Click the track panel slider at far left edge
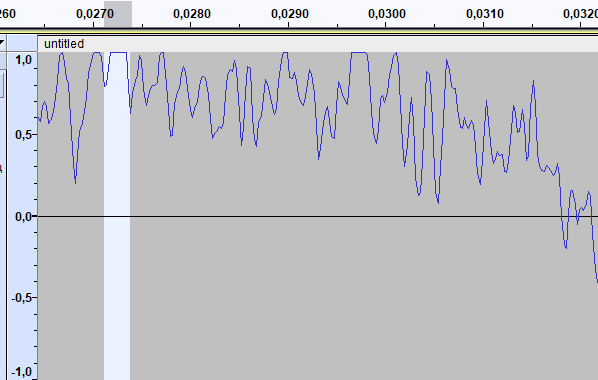Viewport: 598px width, 380px height. coord(2,84)
